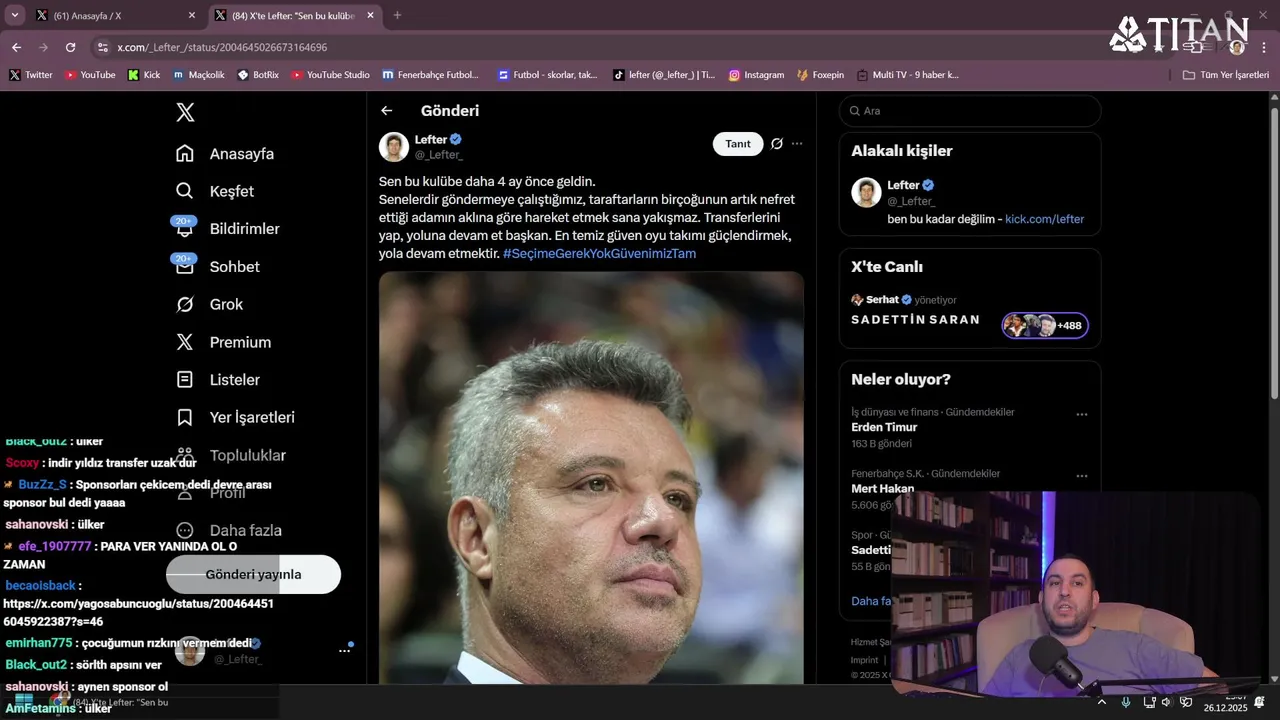Open Mert Hakan trend
The image size is (1280, 720).
pos(883,489)
